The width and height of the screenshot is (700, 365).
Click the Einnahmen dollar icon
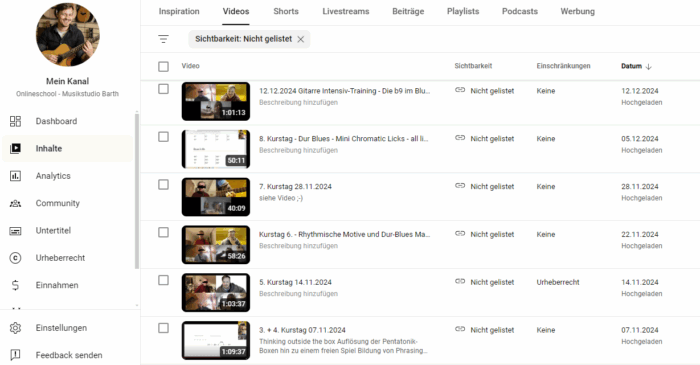tap(15, 285)
